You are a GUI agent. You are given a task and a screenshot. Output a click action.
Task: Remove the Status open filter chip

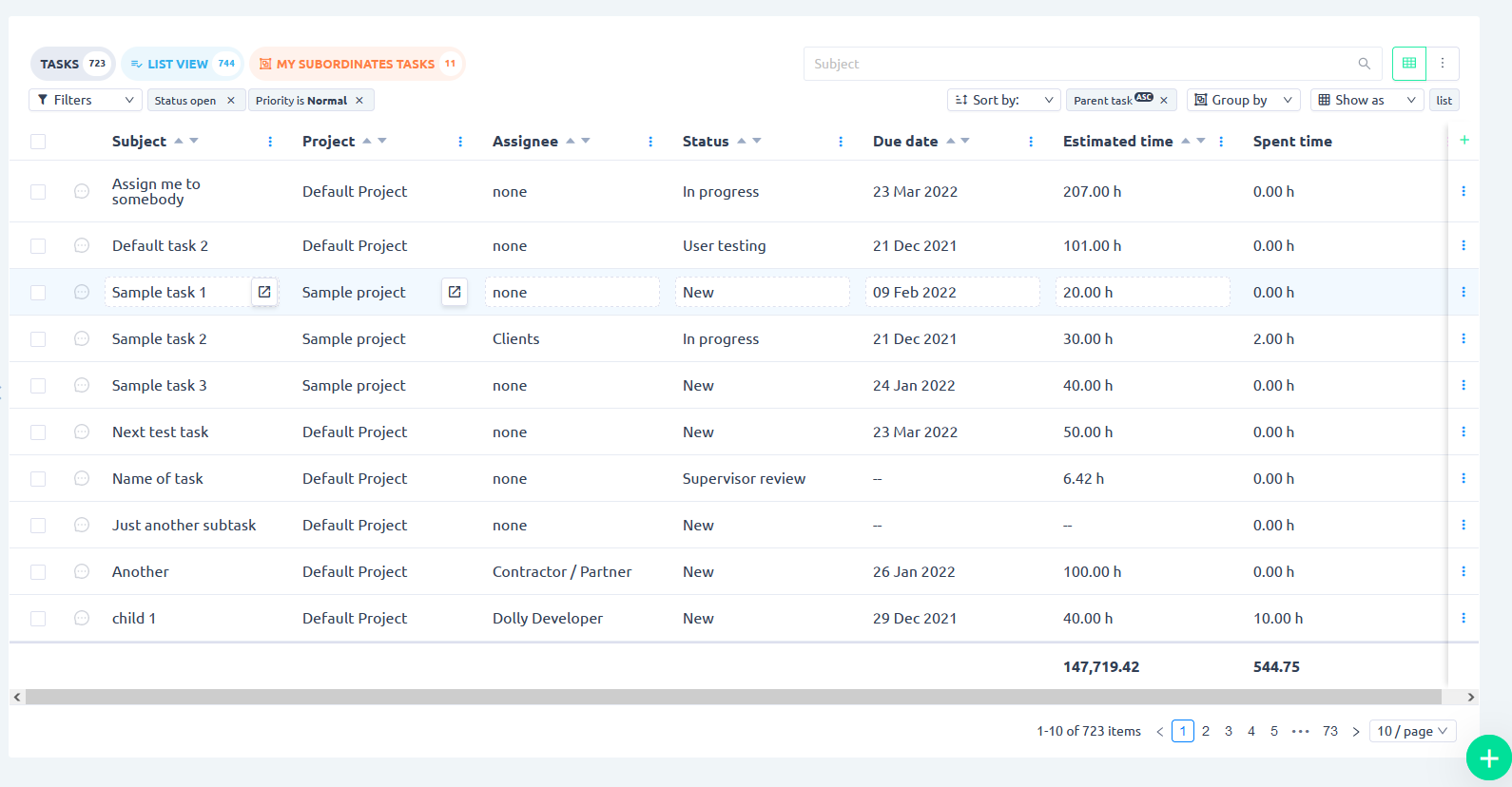231,101
